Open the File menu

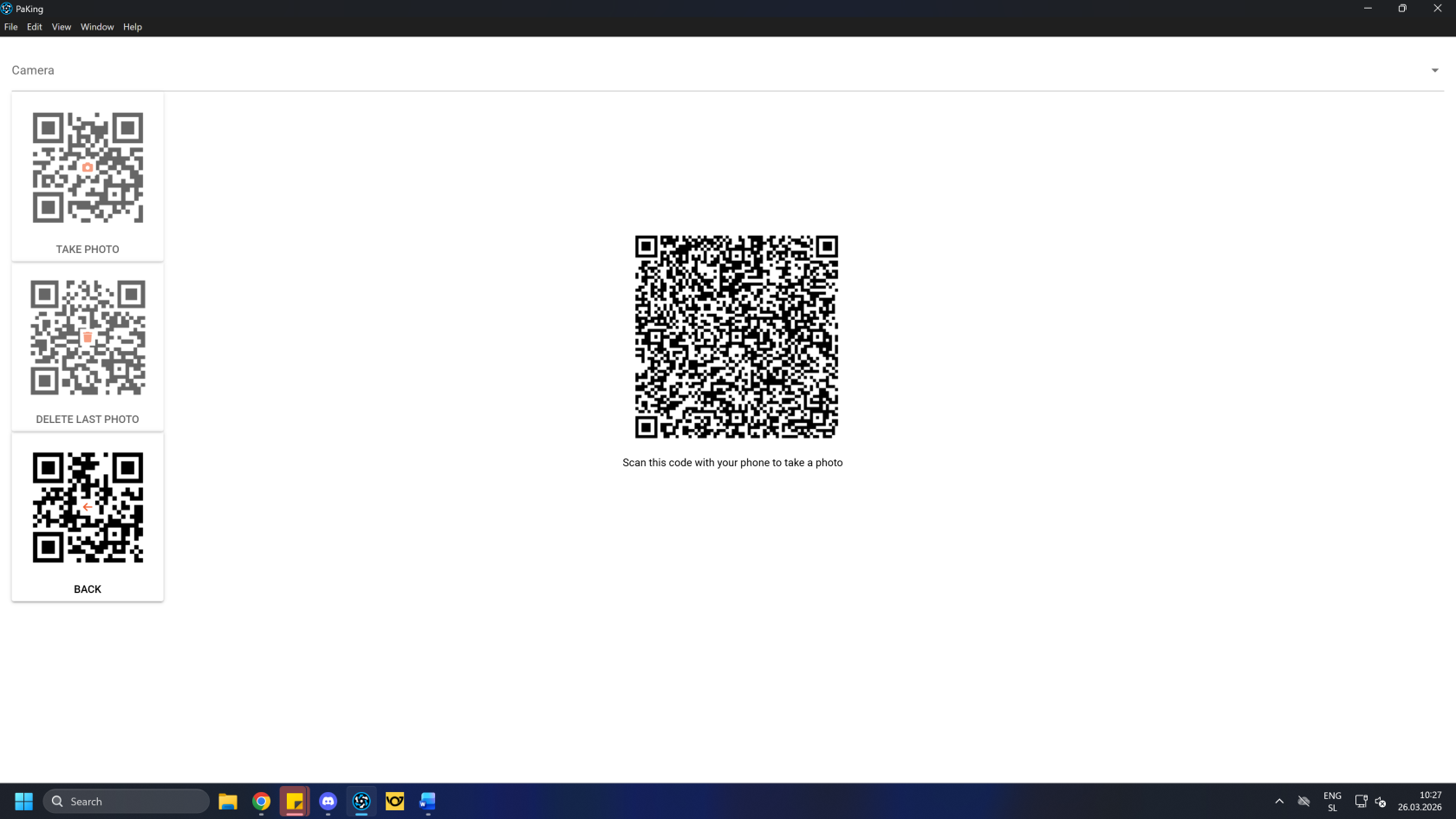click(11, 27)
